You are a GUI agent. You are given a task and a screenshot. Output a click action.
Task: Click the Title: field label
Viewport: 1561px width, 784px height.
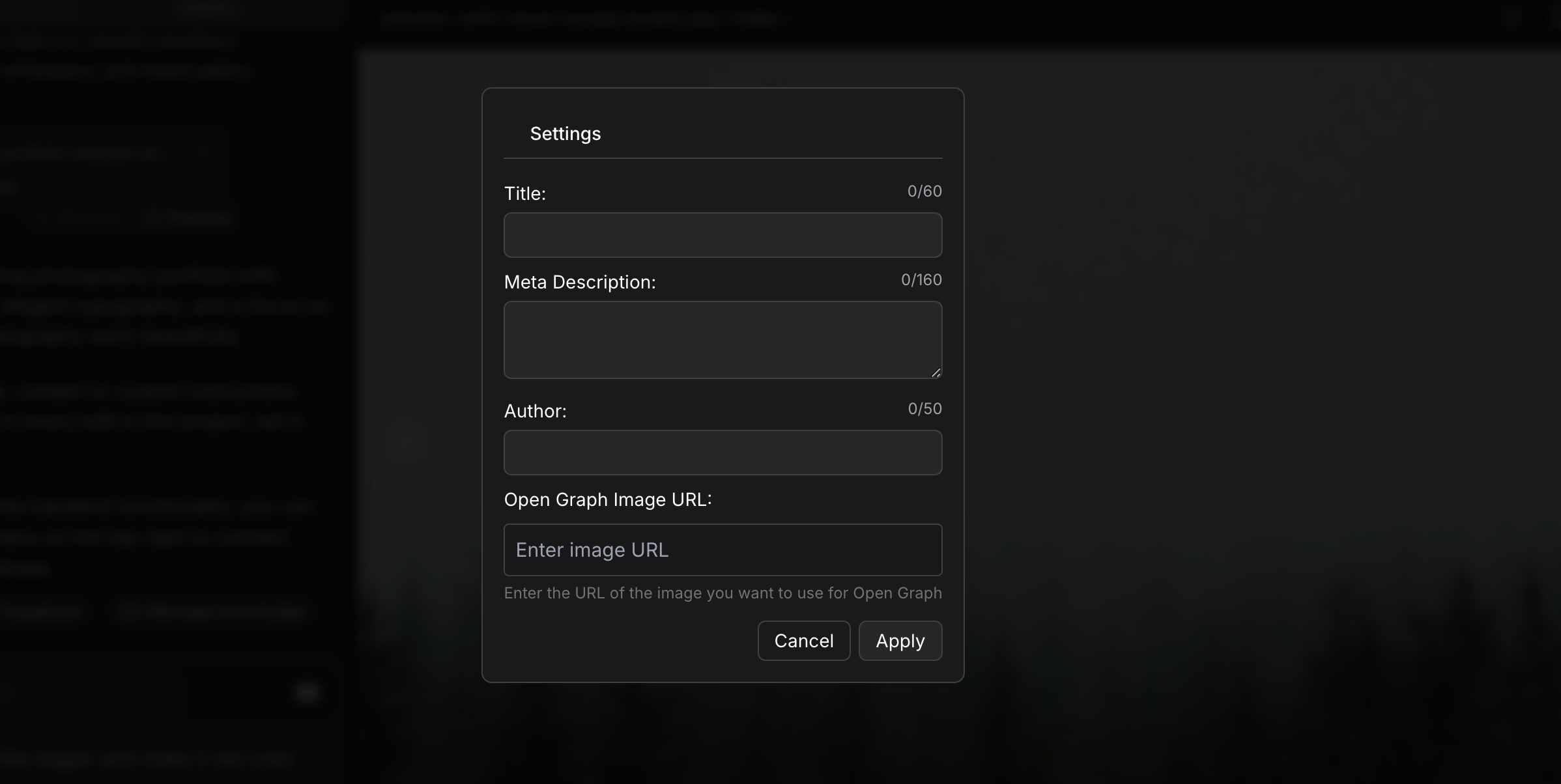[x=524, y=193]
